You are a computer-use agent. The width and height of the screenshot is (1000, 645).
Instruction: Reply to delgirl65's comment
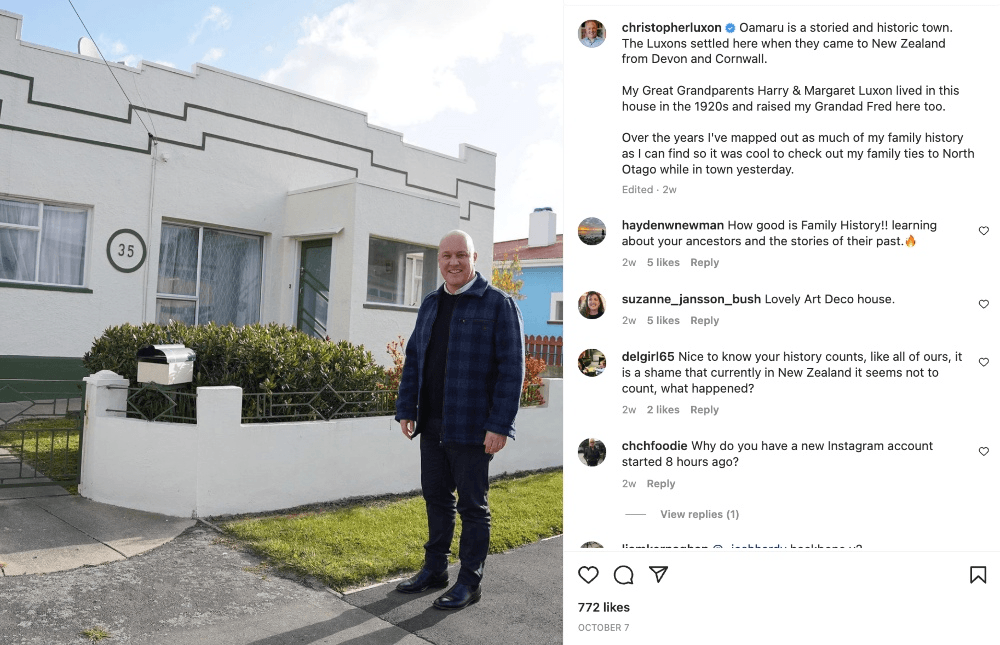704,410
